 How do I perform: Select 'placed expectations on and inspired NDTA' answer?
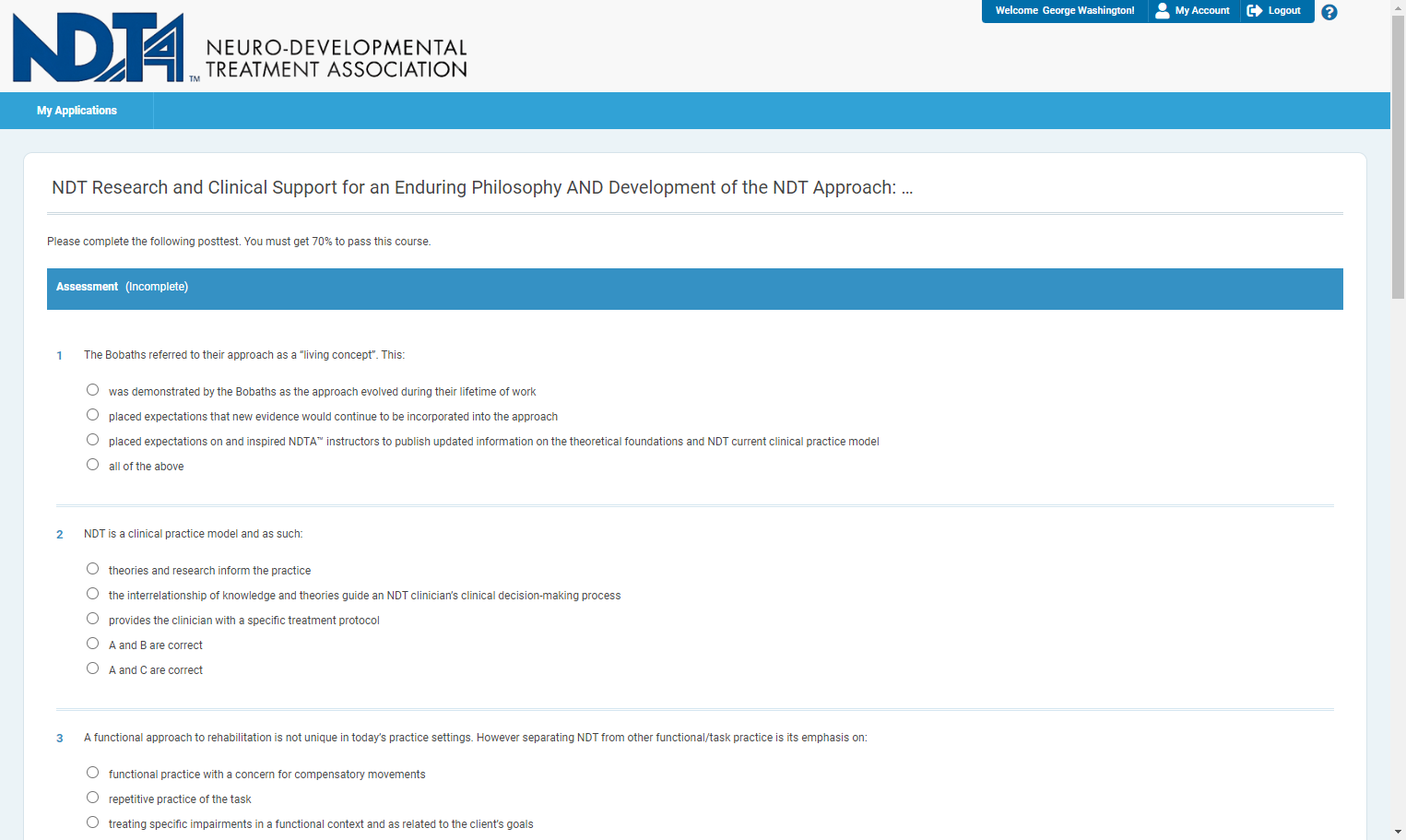(x=92, y=440)
